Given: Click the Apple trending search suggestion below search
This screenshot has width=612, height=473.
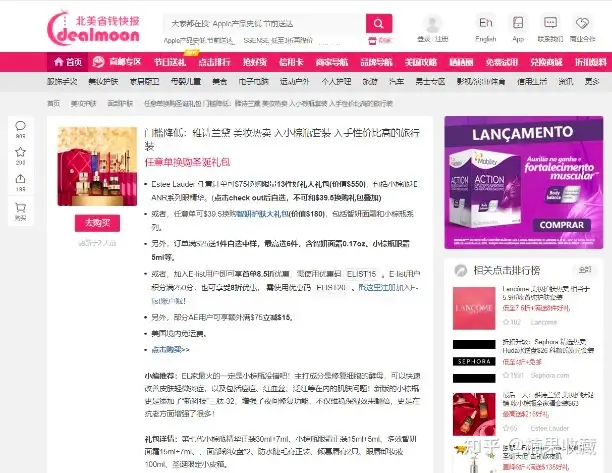Looking at the screenshot, I should point(198,40).
